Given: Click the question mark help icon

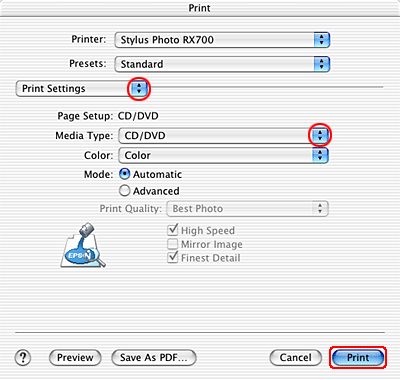Looking at the screenshot, I should (x=23, y=358).
